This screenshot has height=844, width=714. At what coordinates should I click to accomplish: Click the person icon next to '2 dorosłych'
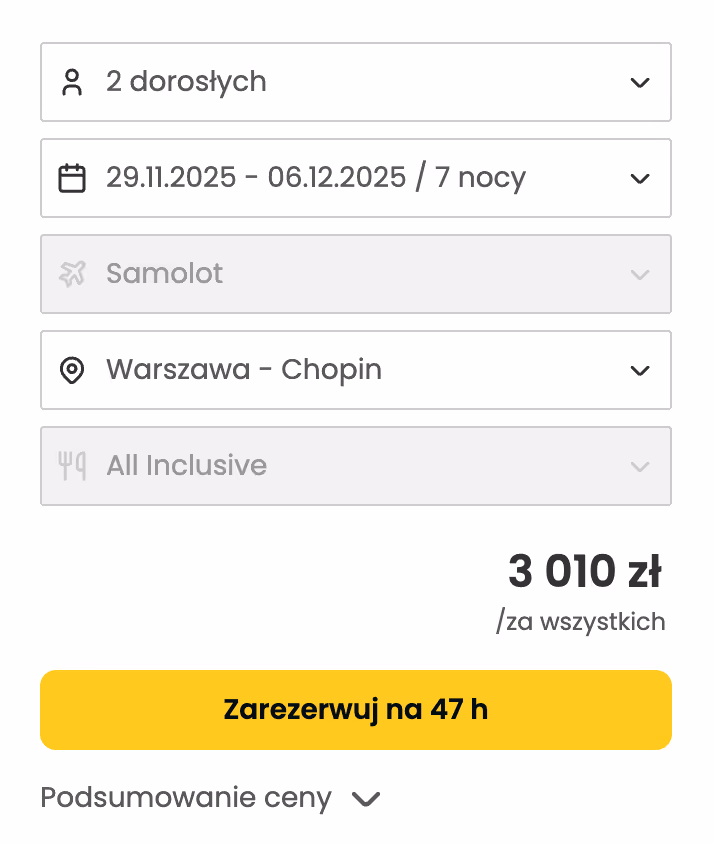pos(73,82)
